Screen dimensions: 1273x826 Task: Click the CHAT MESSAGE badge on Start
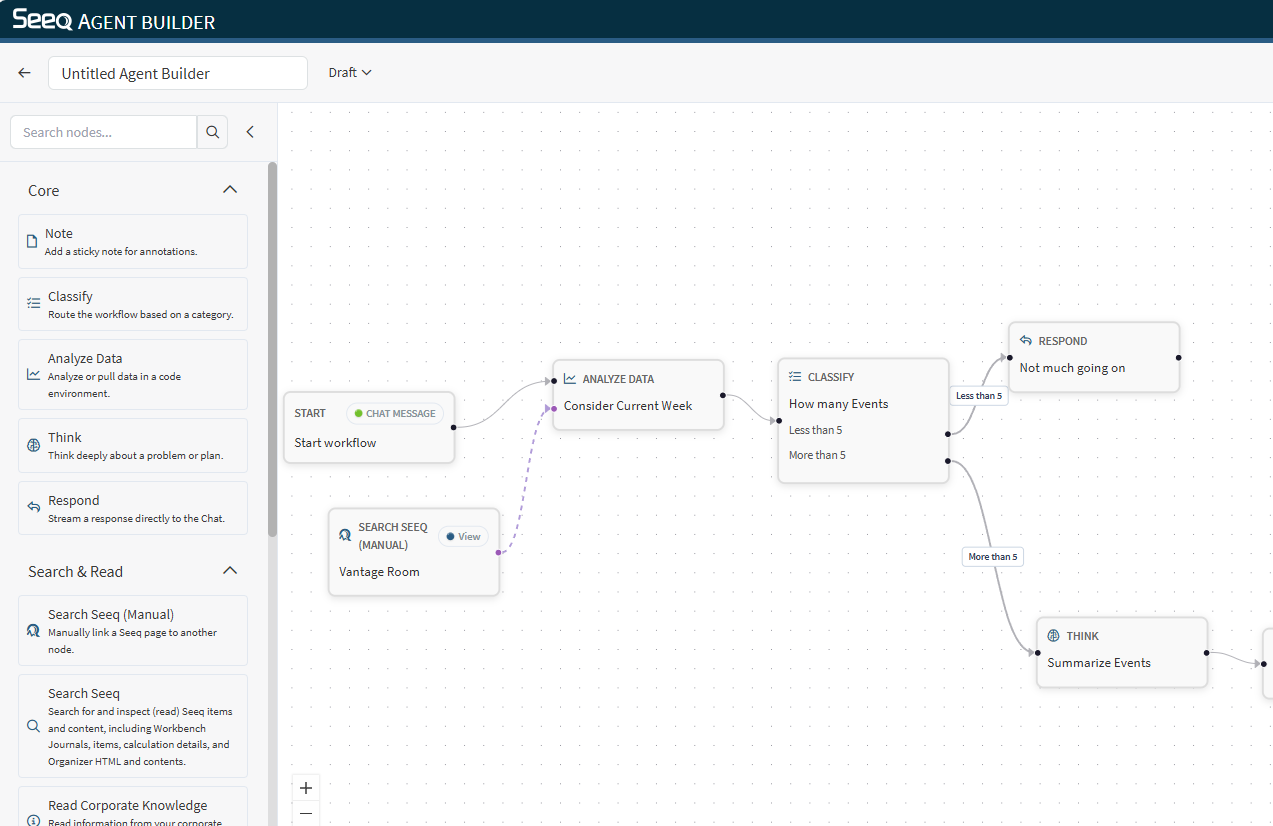(x=394, y=414)
